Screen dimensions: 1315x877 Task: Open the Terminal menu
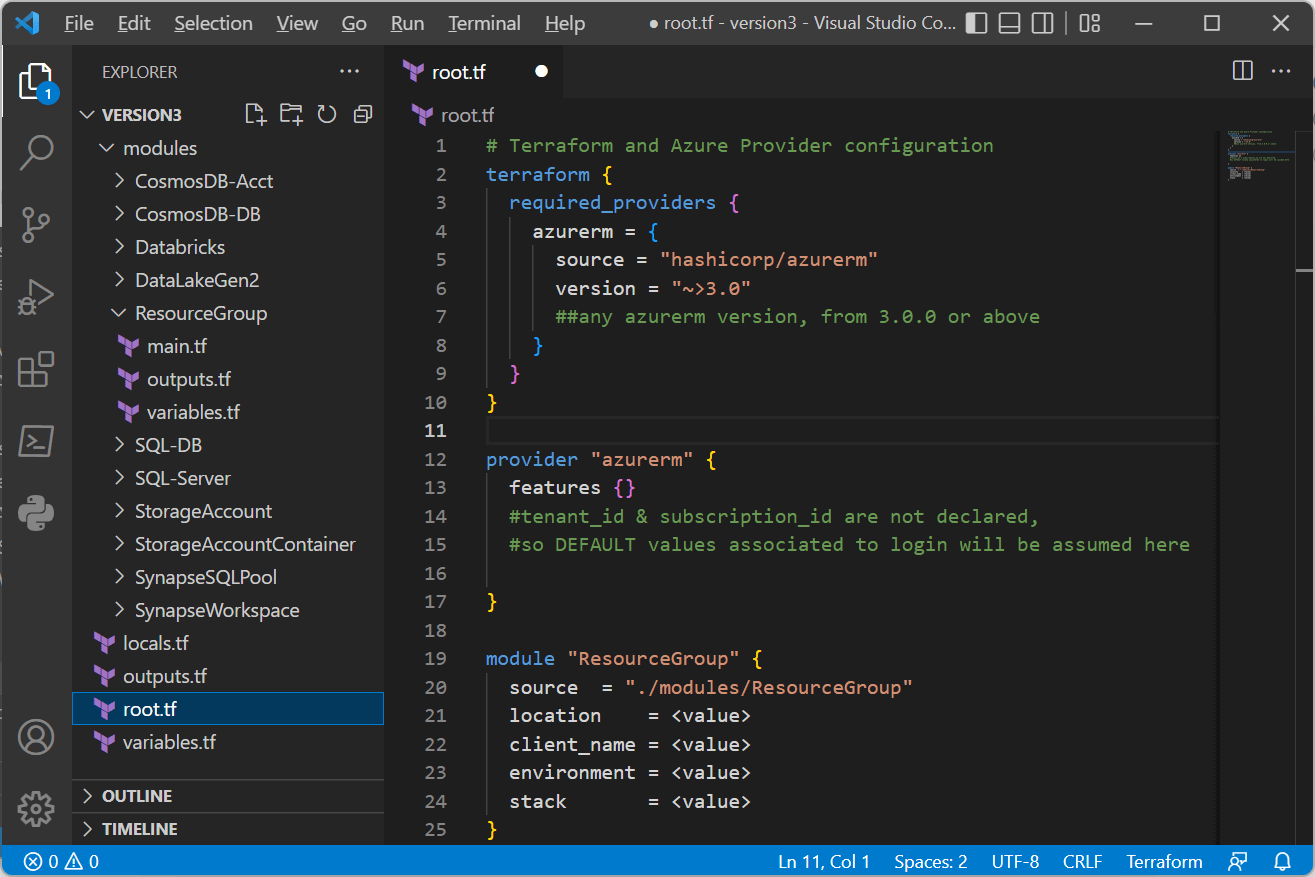click(x=484, y=23)
